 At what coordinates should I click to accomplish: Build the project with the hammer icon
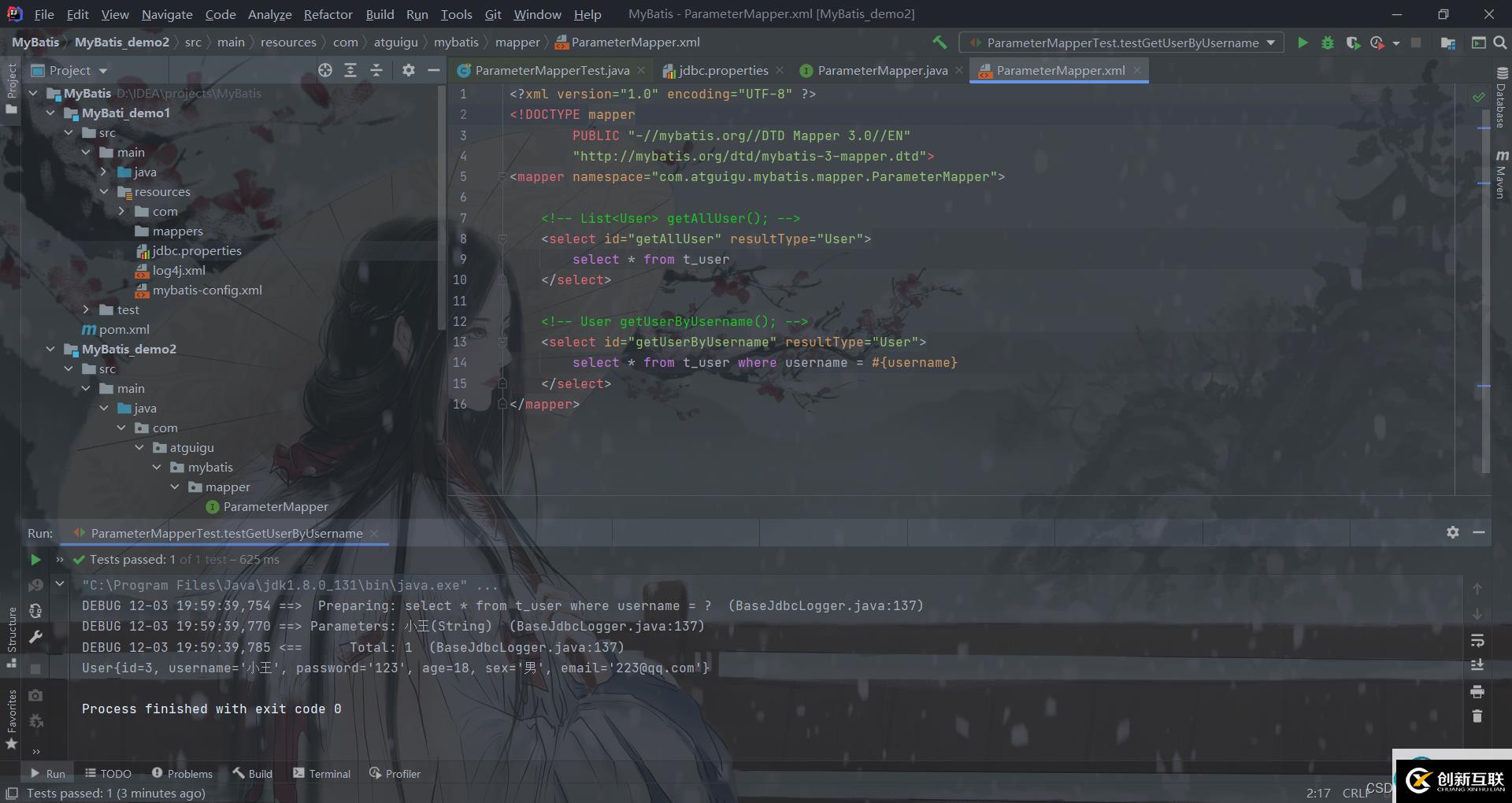(x=939, y=43)
